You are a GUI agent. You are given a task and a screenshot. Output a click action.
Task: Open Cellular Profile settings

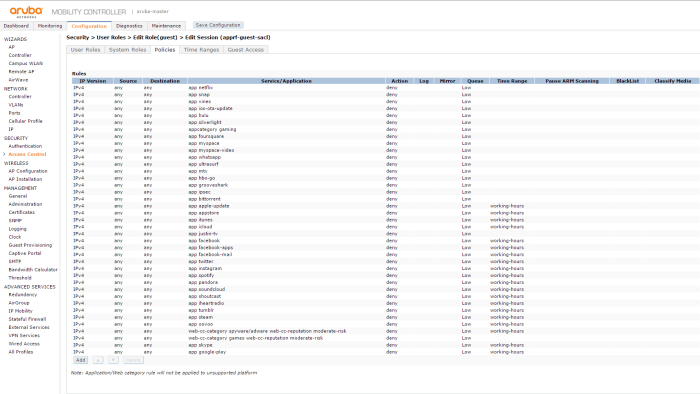coord(25,121)
